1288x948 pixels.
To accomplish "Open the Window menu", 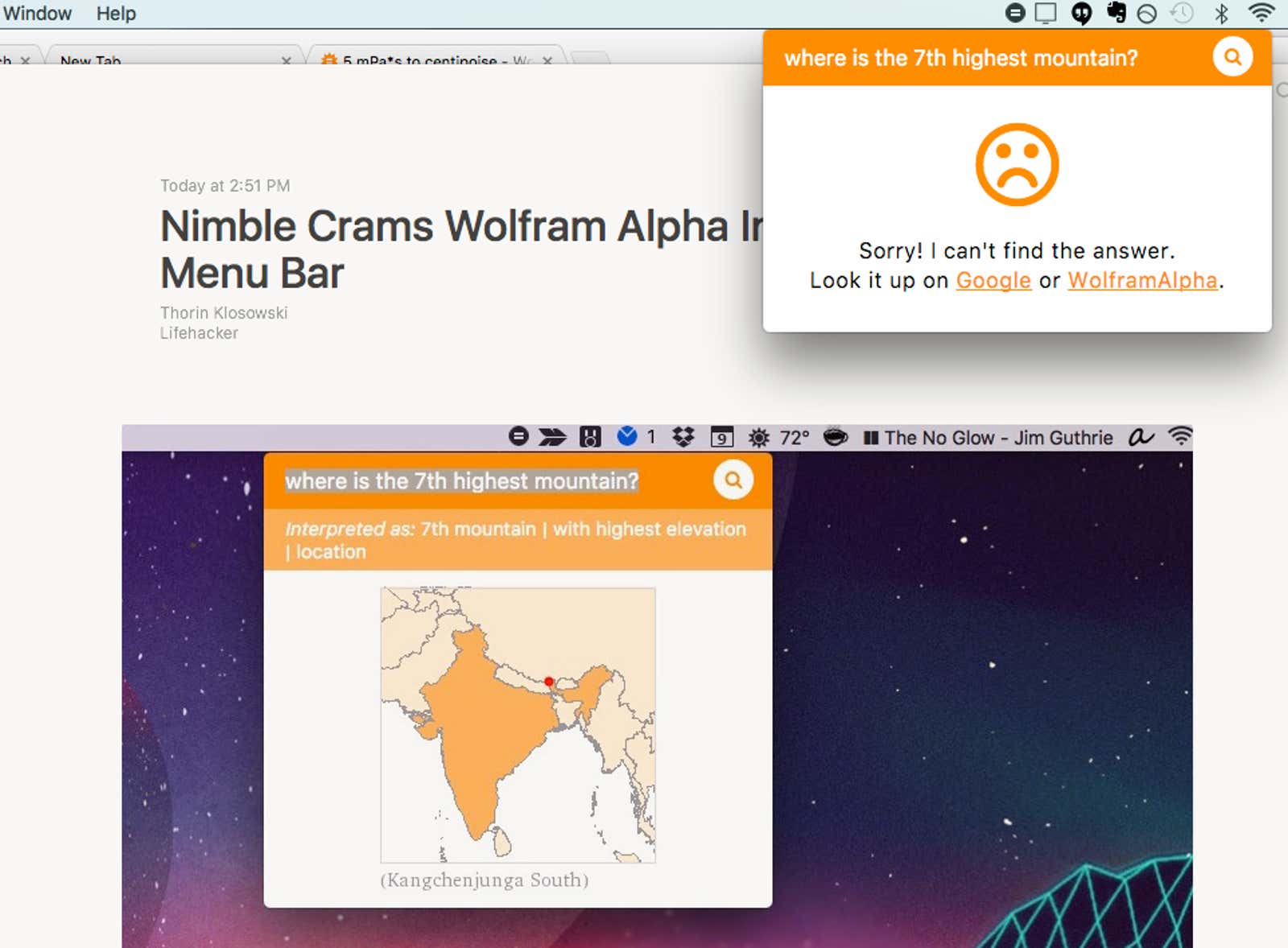I will pyautogui.click(x=37, y=14).
